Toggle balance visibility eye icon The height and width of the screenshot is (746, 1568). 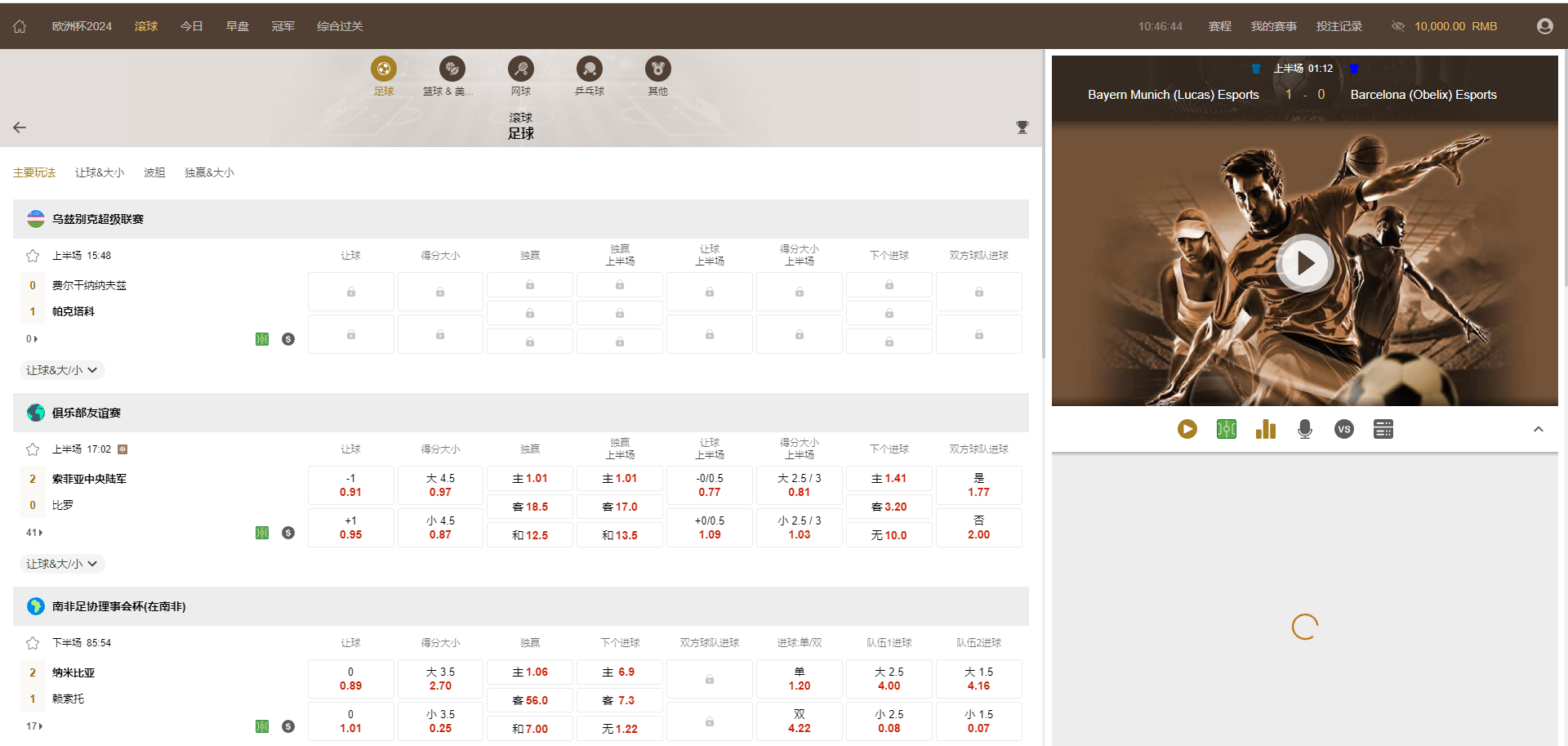click(x=1397, y=26)
